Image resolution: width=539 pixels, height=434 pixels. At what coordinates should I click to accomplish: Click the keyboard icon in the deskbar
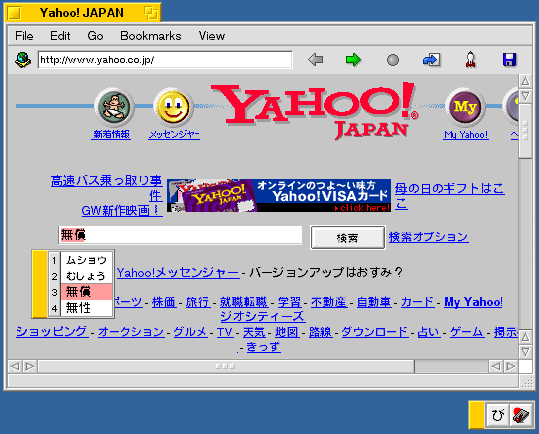[521, 415]
